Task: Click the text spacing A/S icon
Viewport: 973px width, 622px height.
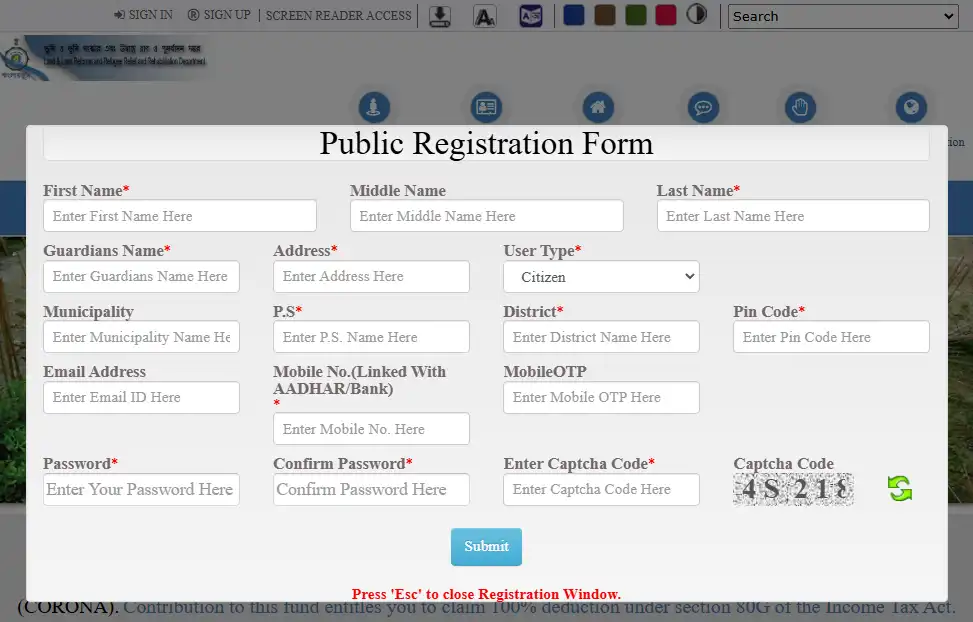Action: pyautogui.click(x=531, y=16)
